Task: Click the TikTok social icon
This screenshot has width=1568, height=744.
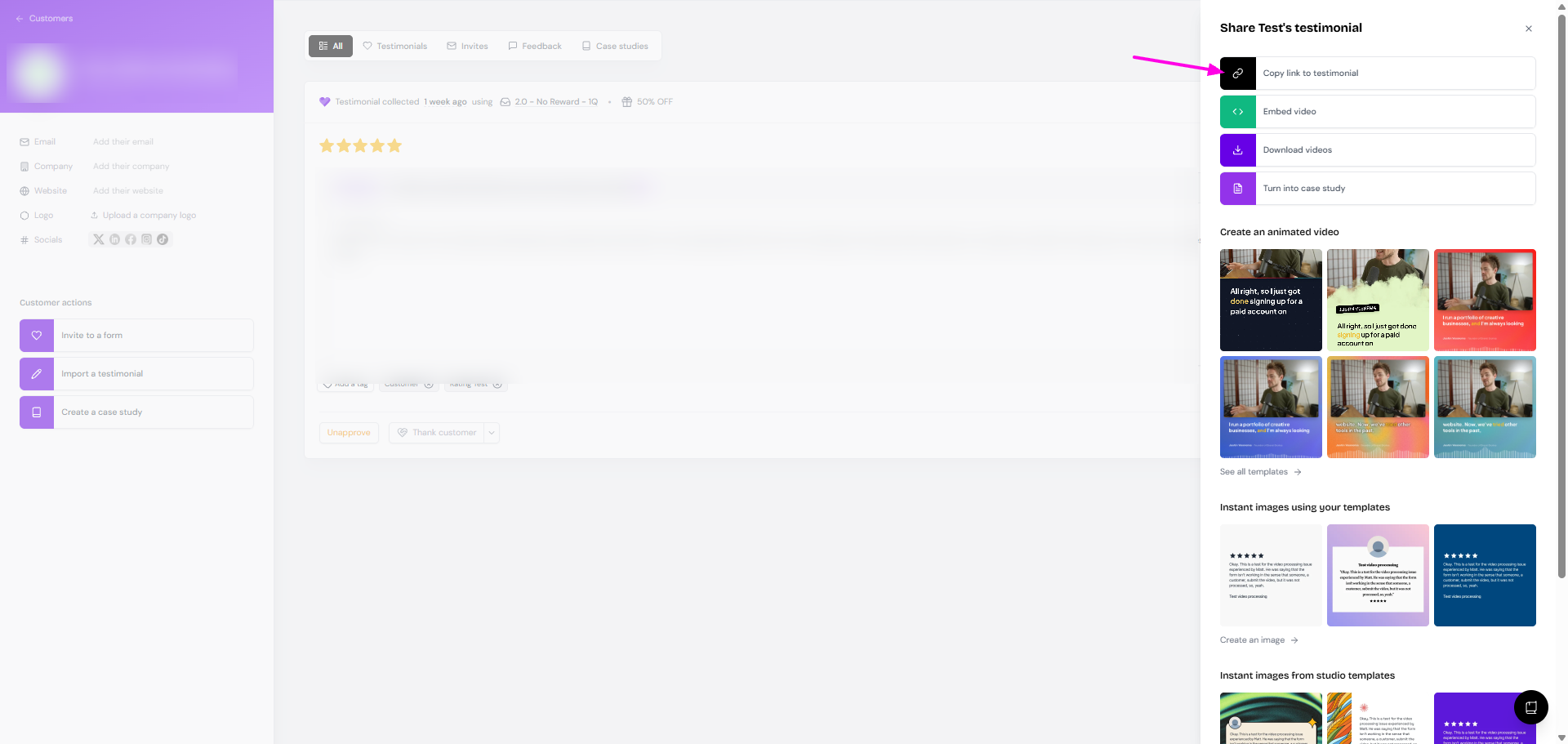Action: (x=163, y=239)
